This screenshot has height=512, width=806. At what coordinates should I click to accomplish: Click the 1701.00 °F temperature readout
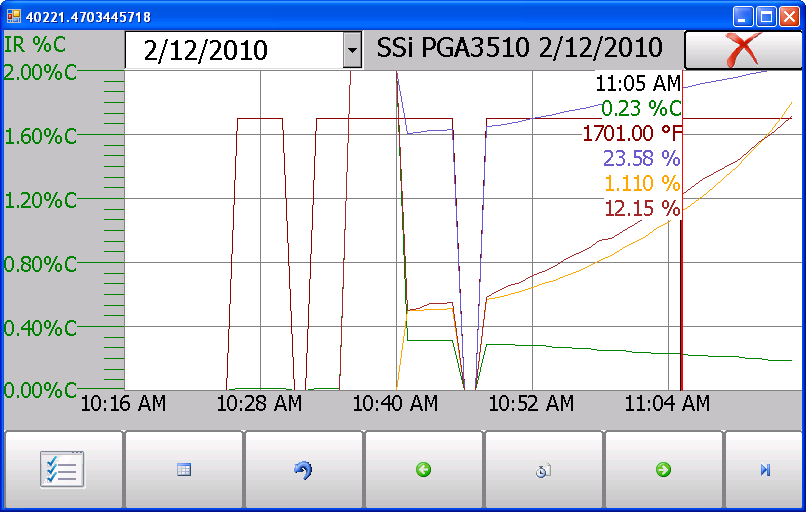tap(631, 133)
